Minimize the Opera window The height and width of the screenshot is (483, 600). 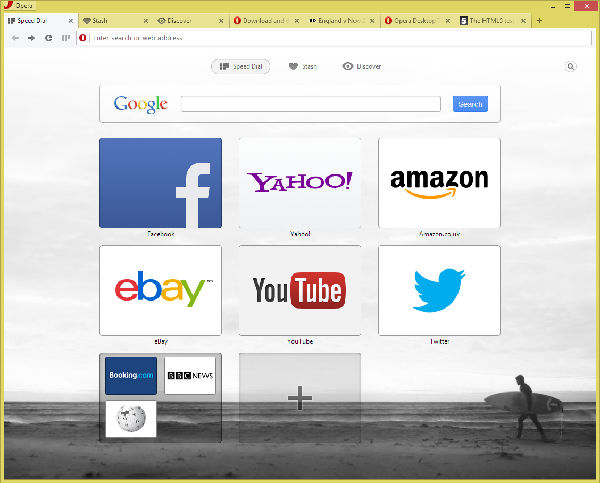click(553, 6)
